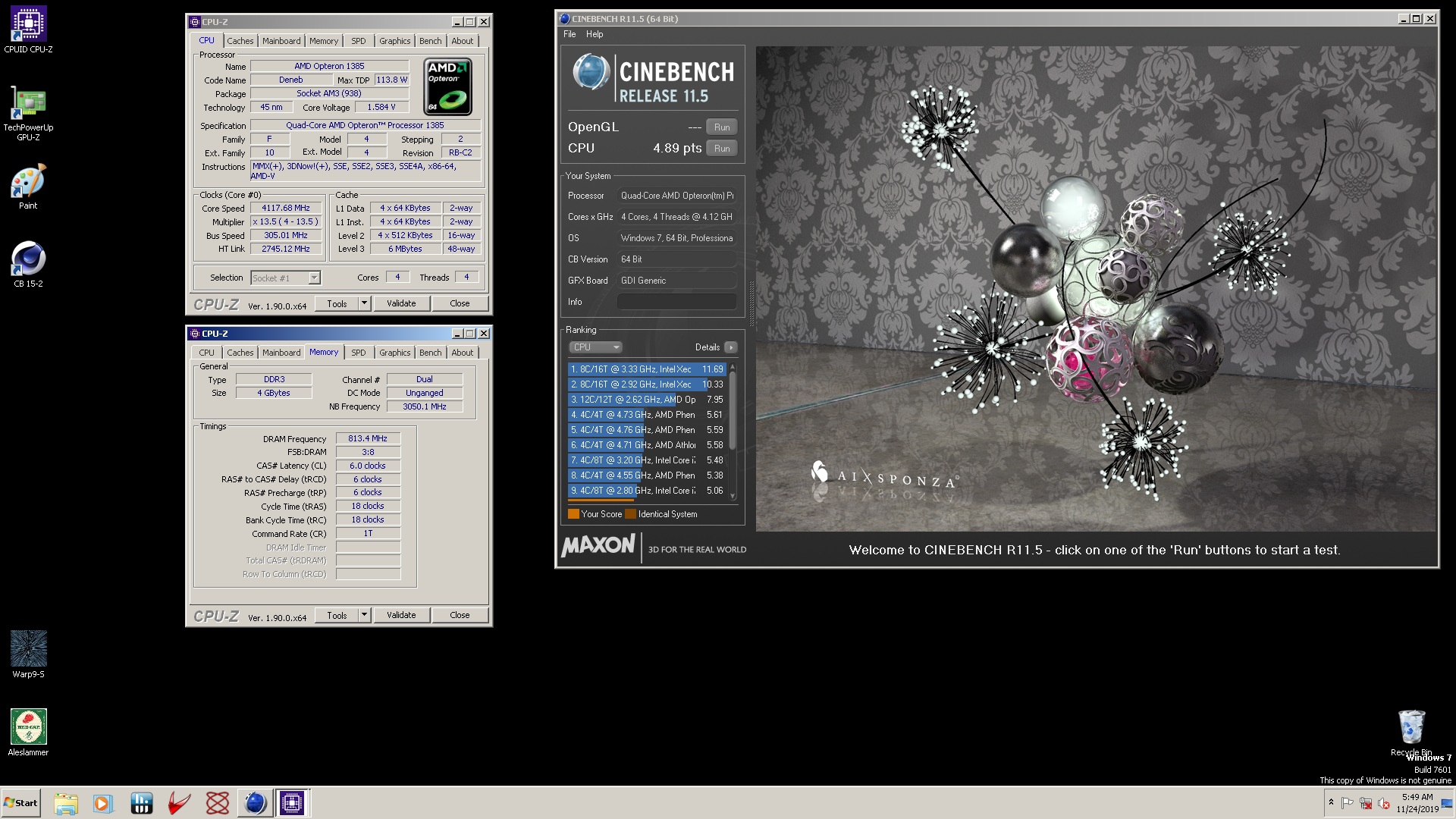This screenshot has width=1456, height=819.
Task: Open the blue bars taskbar application icon
Action: tap(142, 803)
